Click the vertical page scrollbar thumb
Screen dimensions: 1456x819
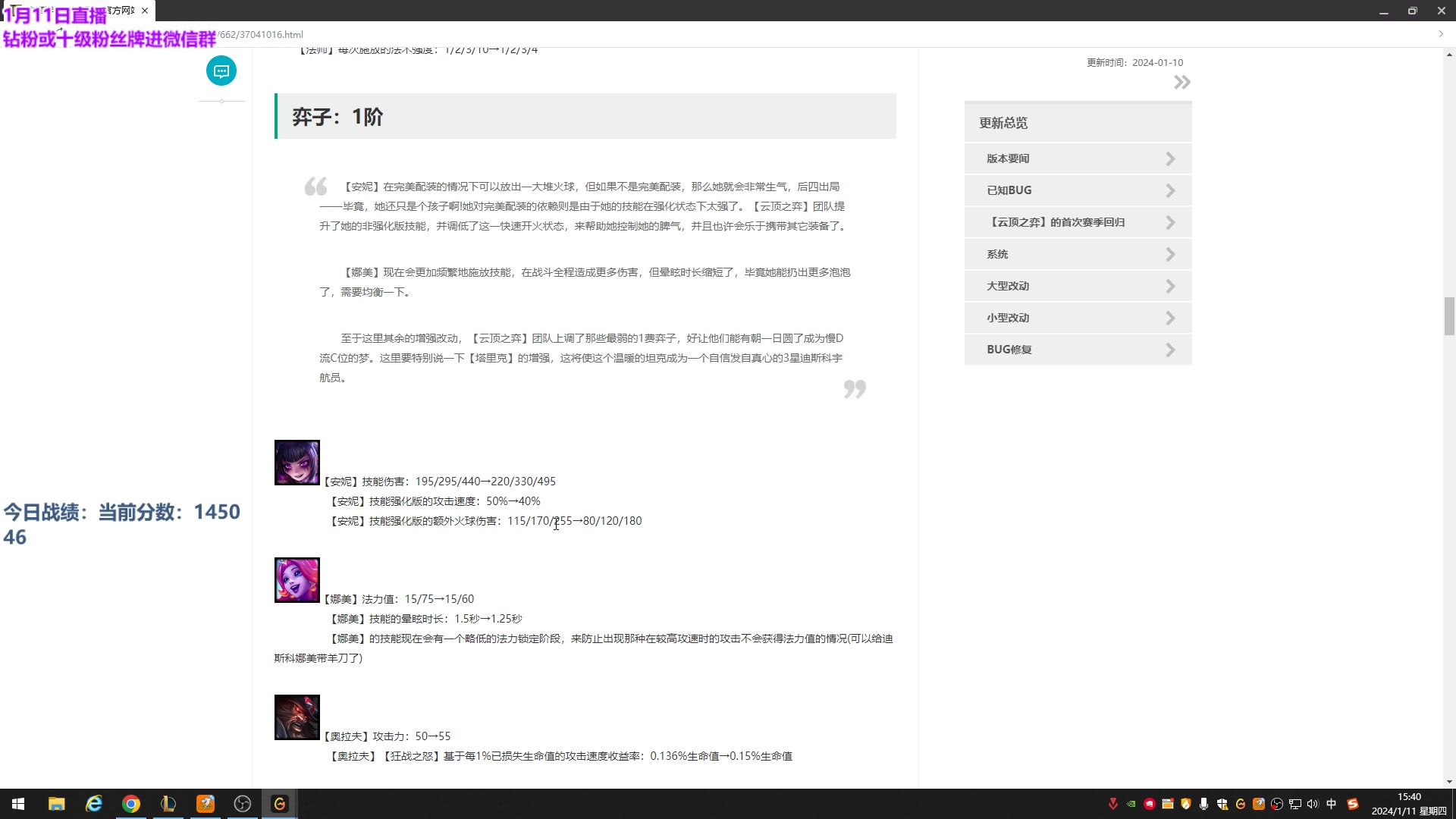[1449, 316]
